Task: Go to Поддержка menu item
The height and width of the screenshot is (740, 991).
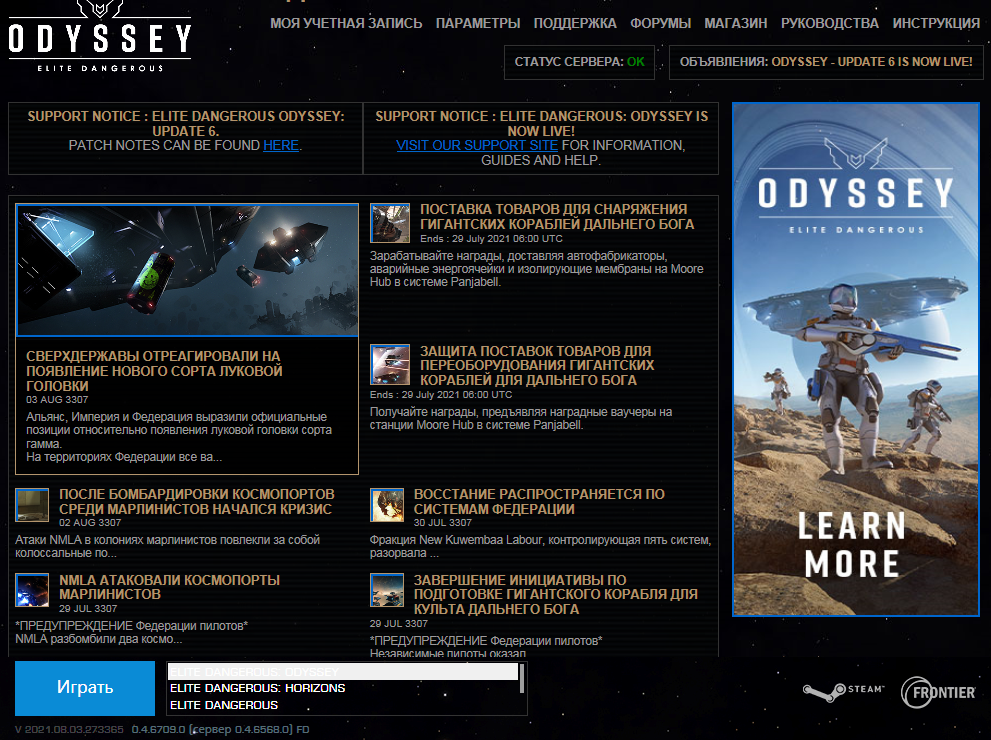Action: 575,23
